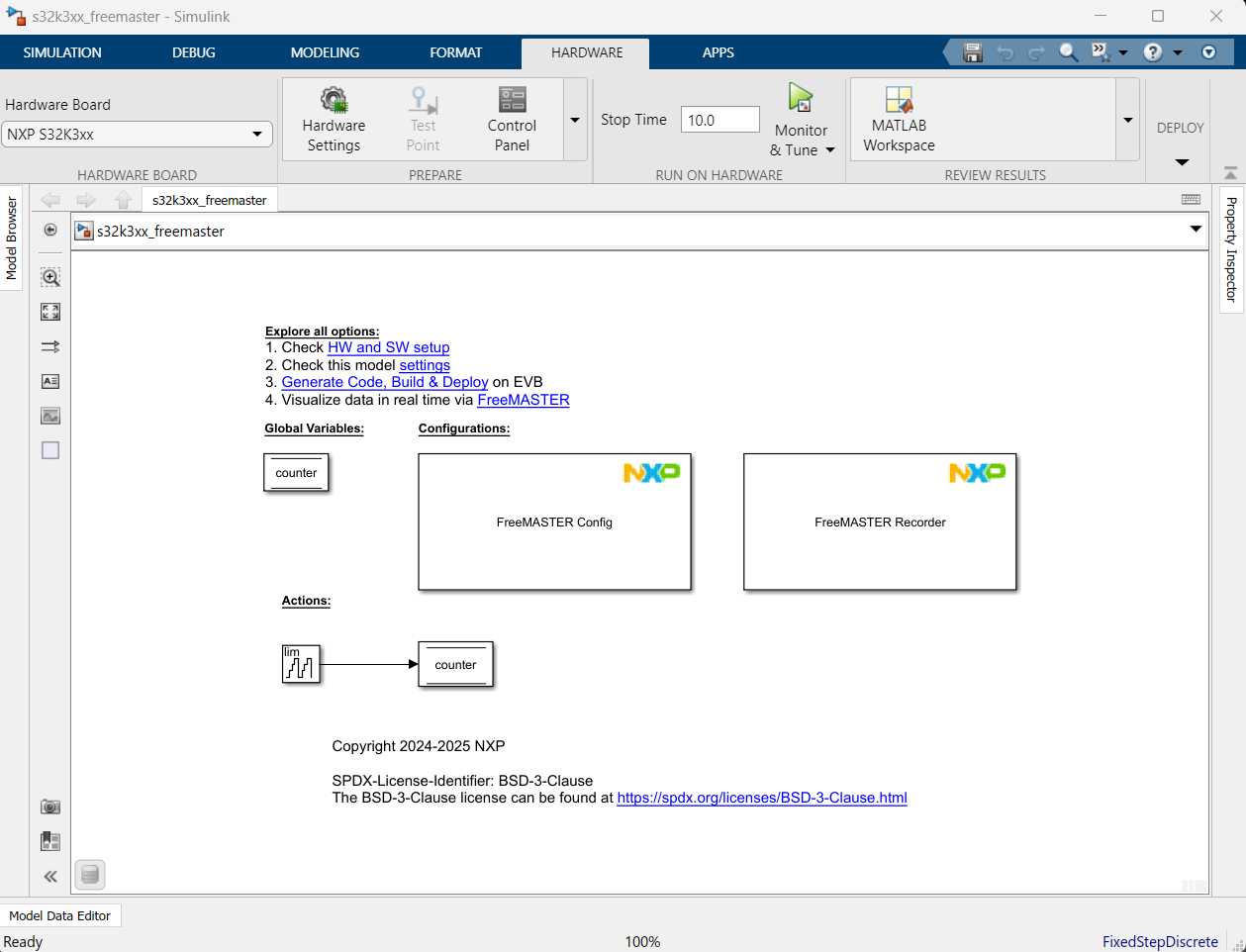This screenshot has width=1246, height=952.
Task: Open Hardware Settings
Action: point(334,120)
